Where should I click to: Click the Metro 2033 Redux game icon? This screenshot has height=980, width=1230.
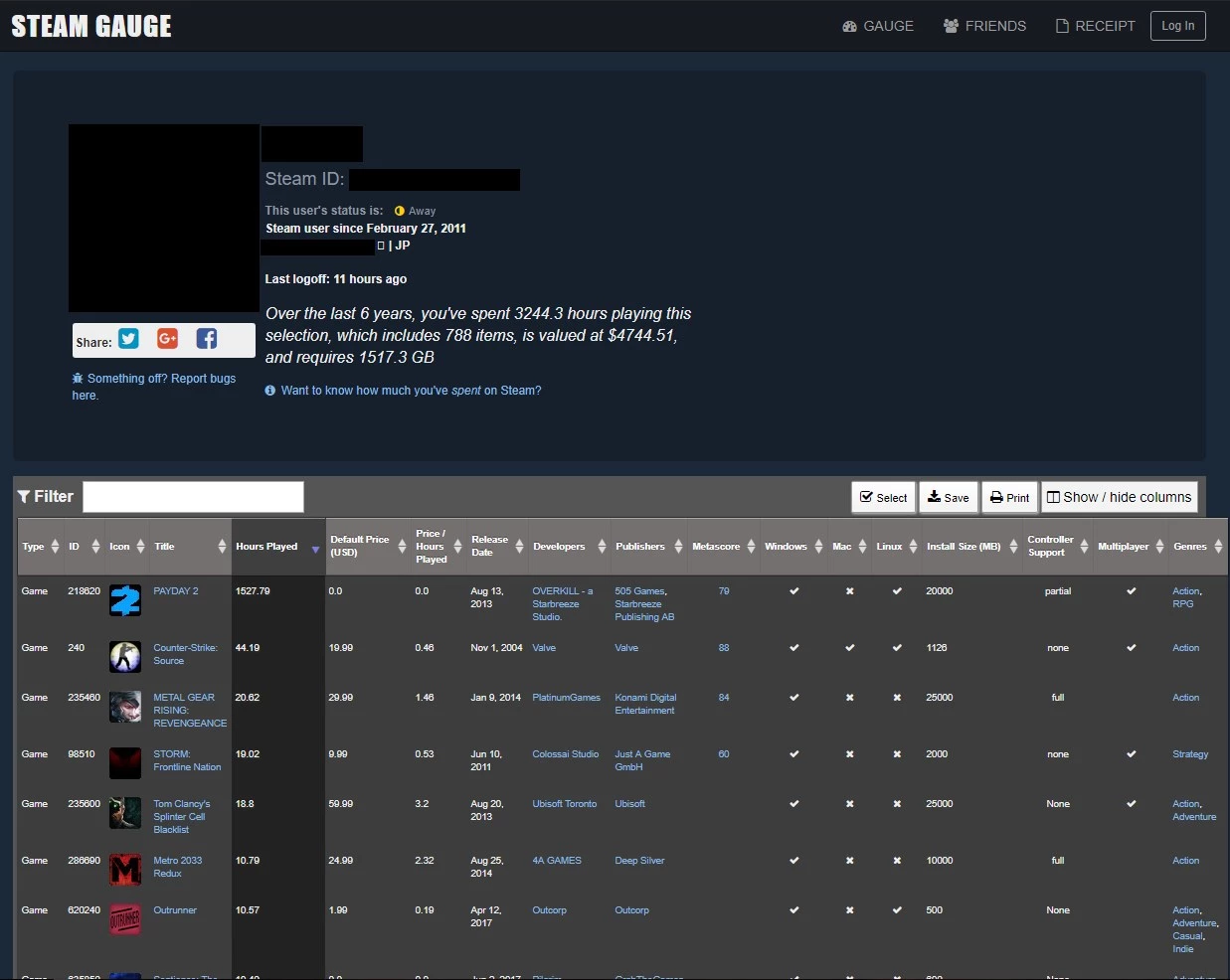[x=125, y=870]
